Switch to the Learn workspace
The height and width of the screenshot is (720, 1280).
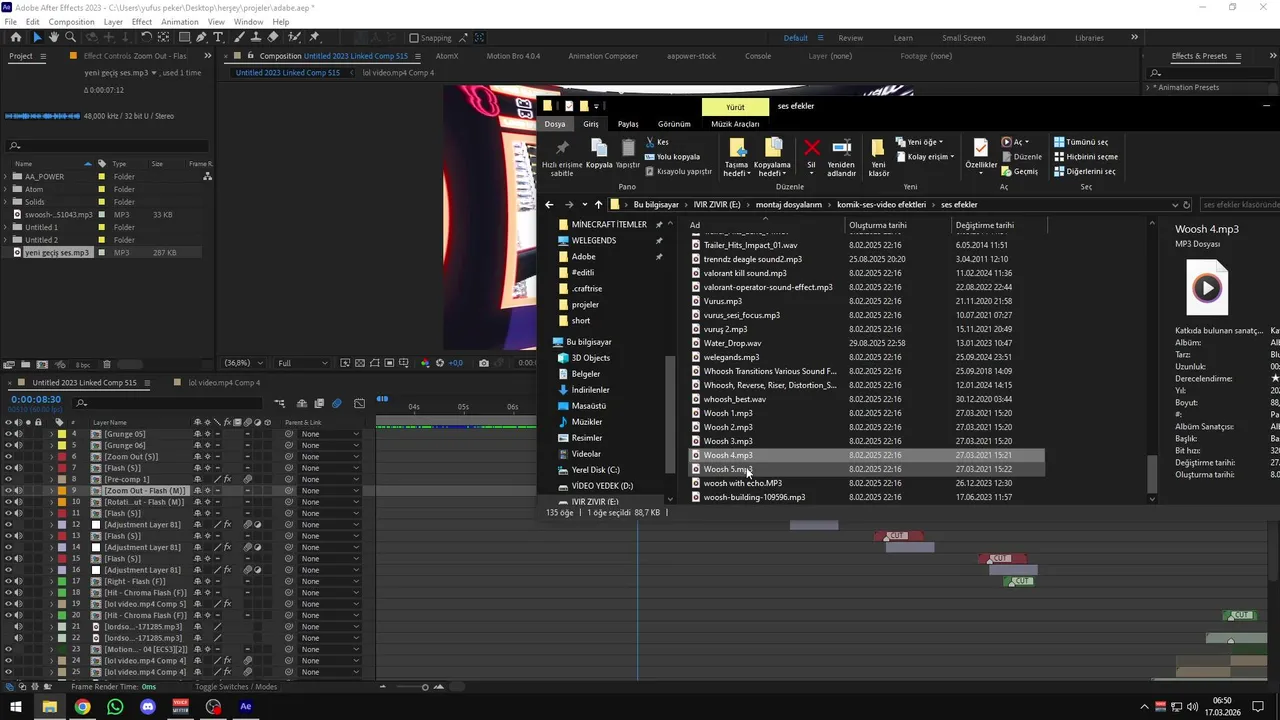903,38
